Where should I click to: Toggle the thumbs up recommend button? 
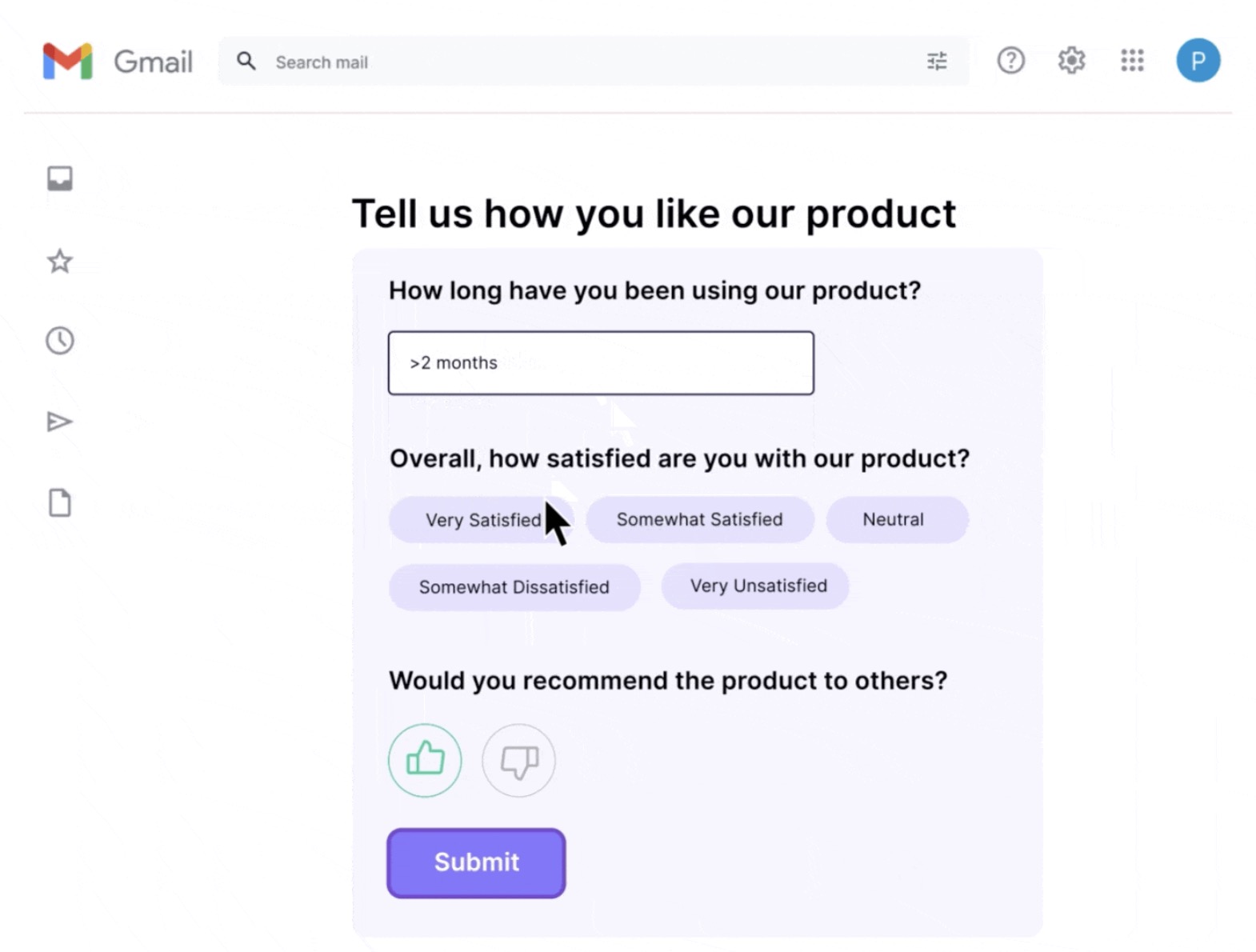[425, 760]
